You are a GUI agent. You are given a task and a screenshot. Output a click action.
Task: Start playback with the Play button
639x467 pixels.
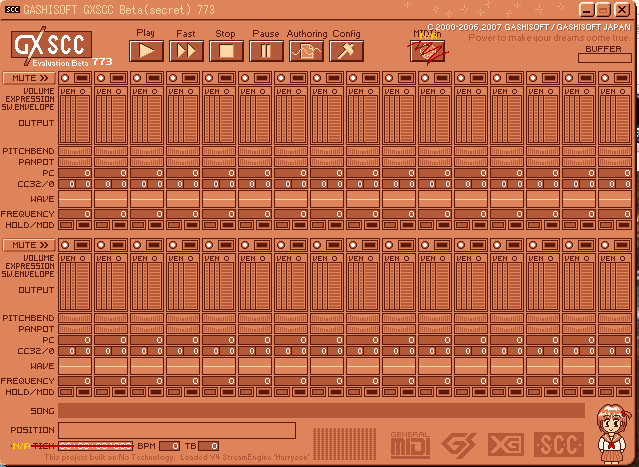(x=146, y=51)
